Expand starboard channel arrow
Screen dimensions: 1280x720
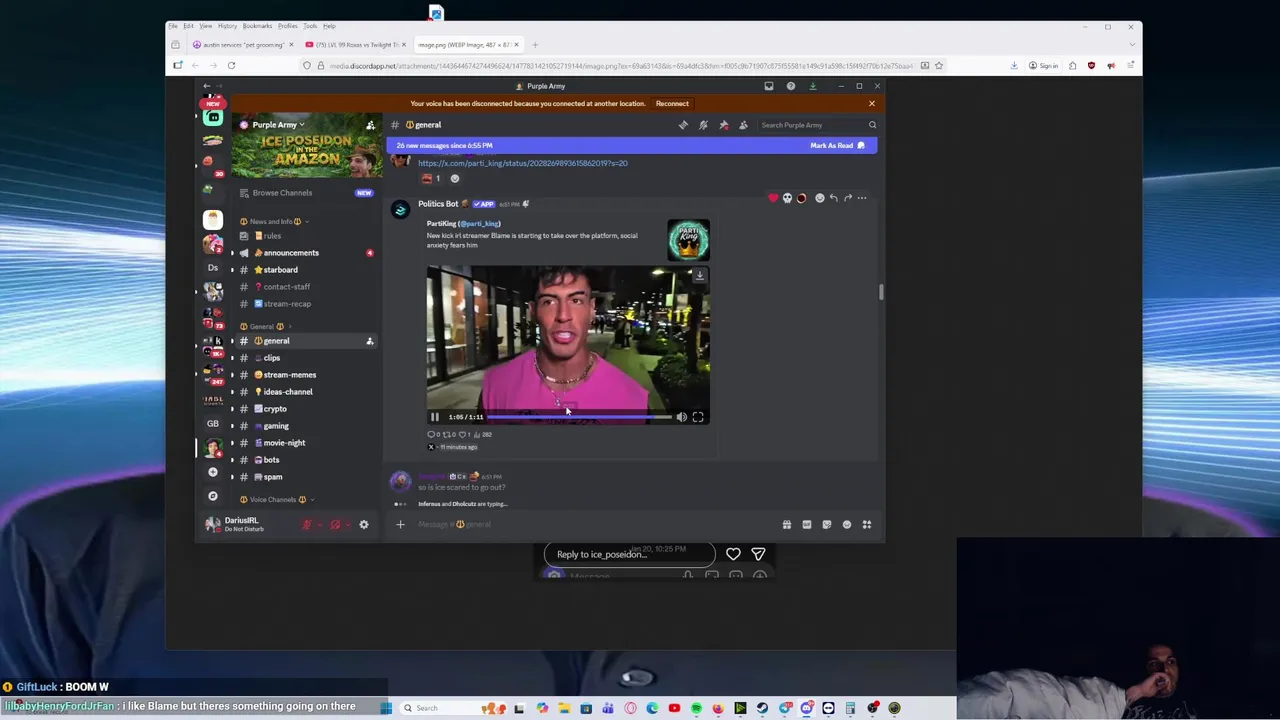point(233,270)
